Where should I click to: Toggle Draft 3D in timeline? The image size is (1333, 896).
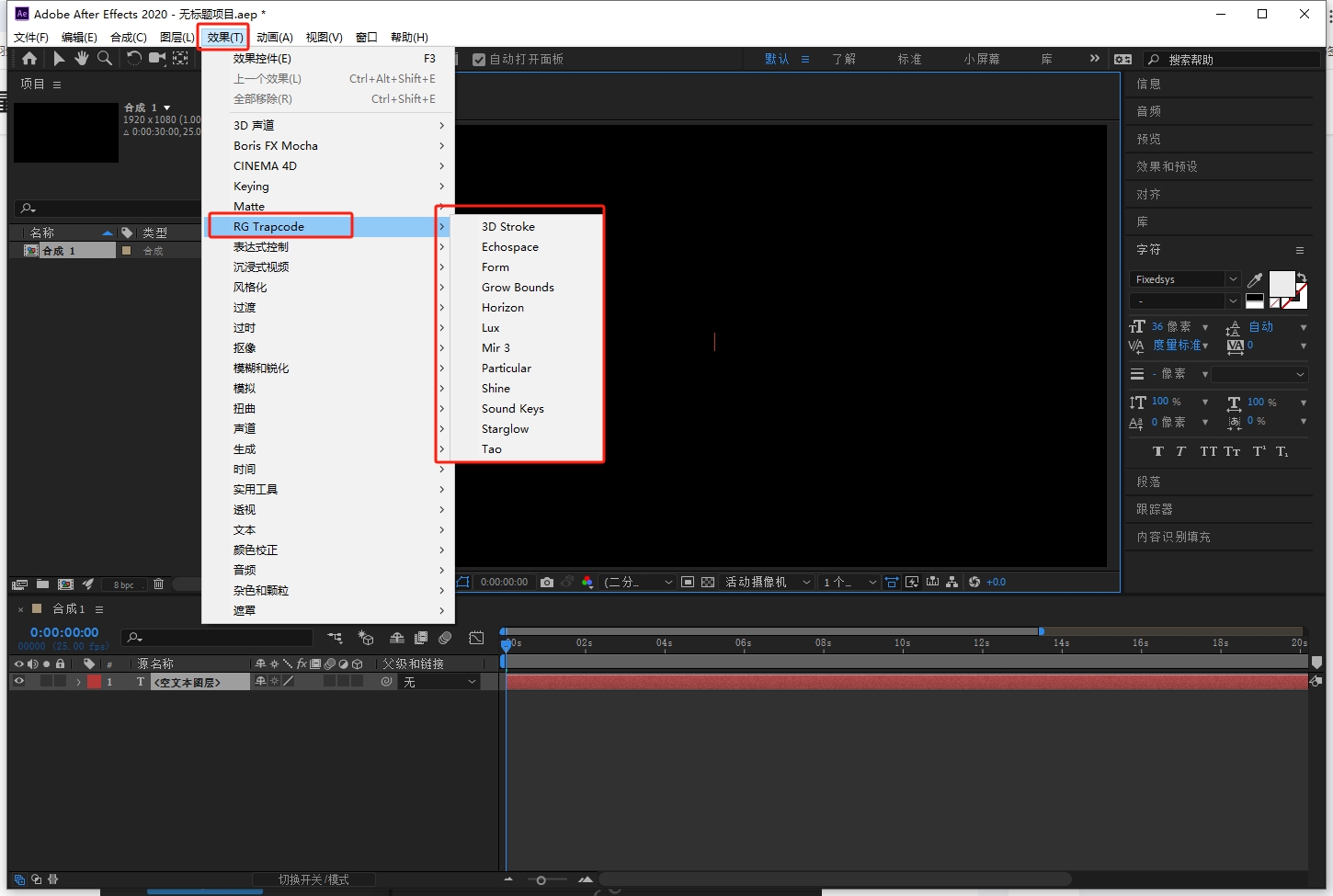[x=366, y=638]
